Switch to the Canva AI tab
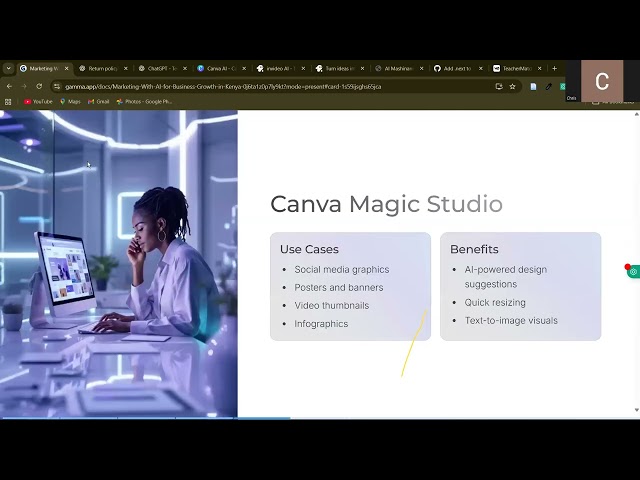This screenshot has height=480, width=640. (222, 69)
